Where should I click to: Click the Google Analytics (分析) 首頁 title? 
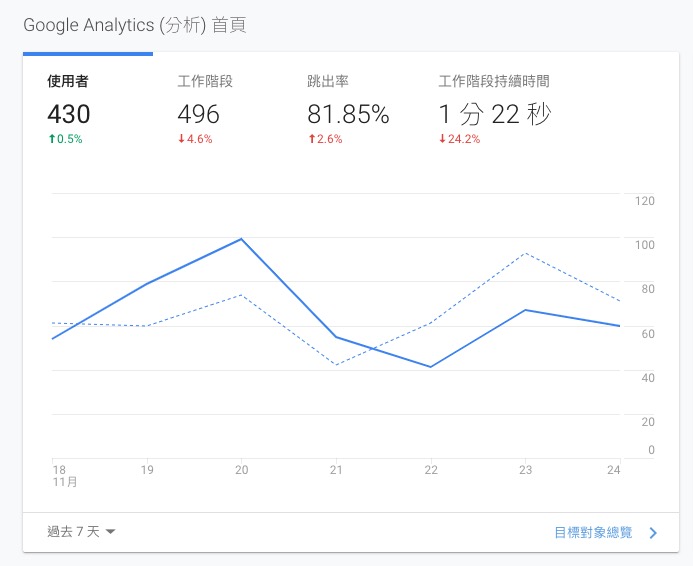135,25
